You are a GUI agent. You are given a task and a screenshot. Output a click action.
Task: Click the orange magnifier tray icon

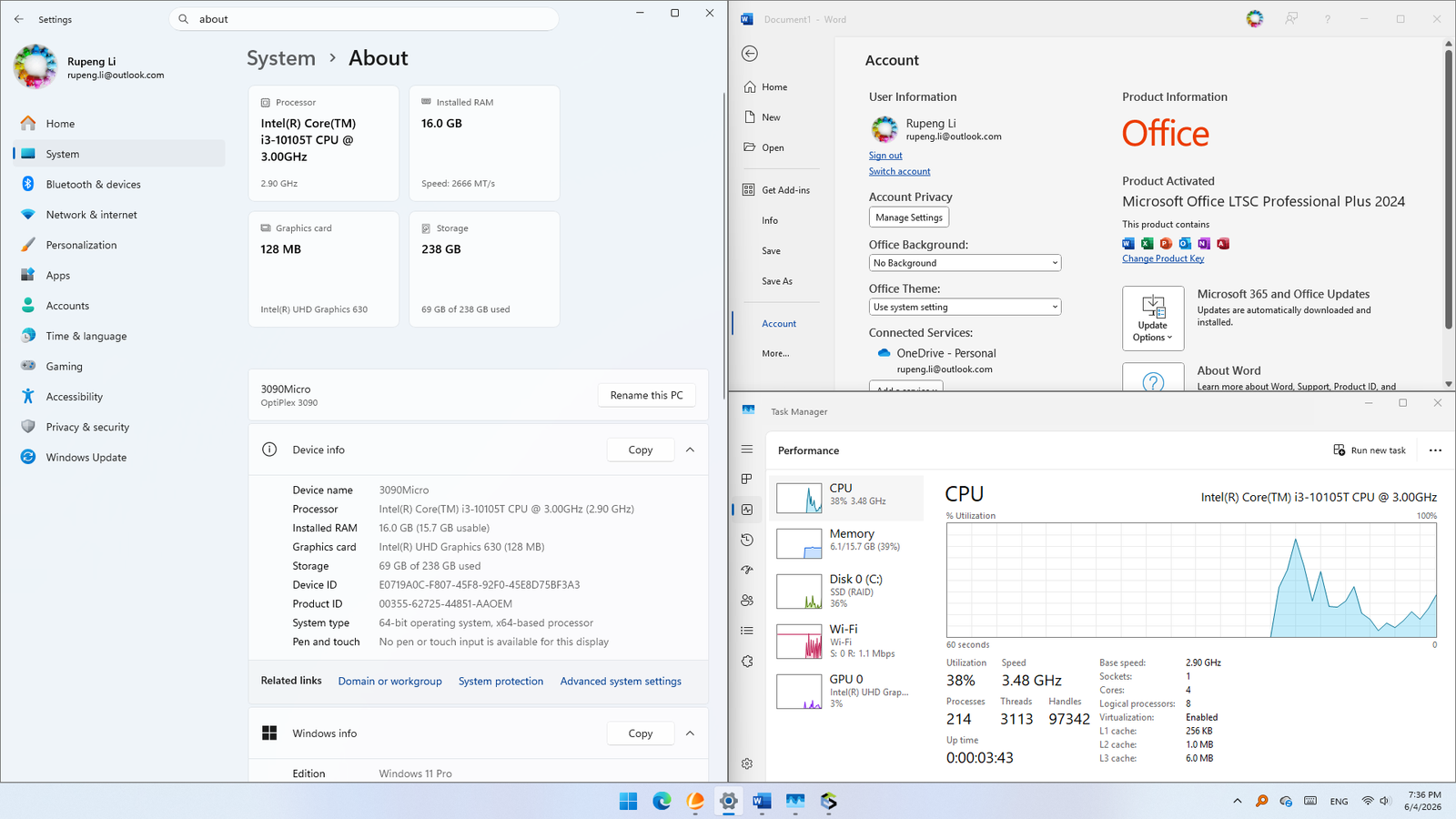pos(1261,801)
